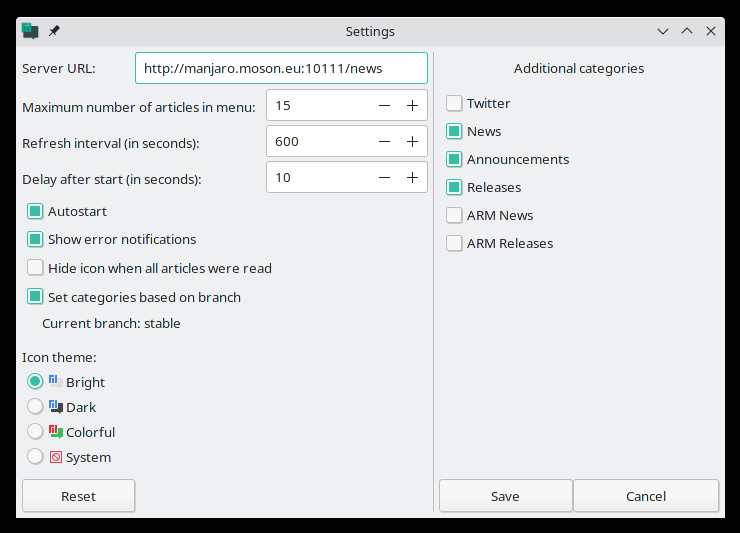740x533 pixels.
Task: Click the Save button
Action: pyautogui.click(x=505, y=496)
